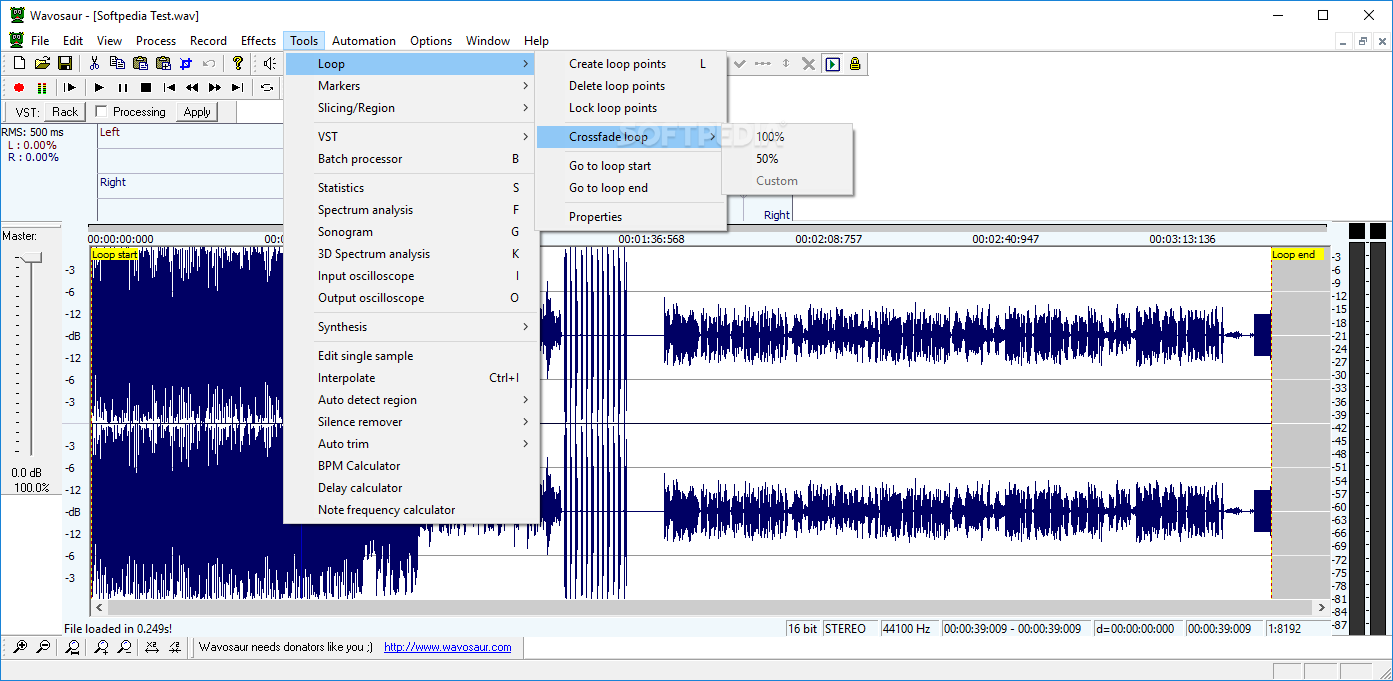The image size is (1393, 681).
Task: Click the gray X delete marker icon
Action: 808,63
